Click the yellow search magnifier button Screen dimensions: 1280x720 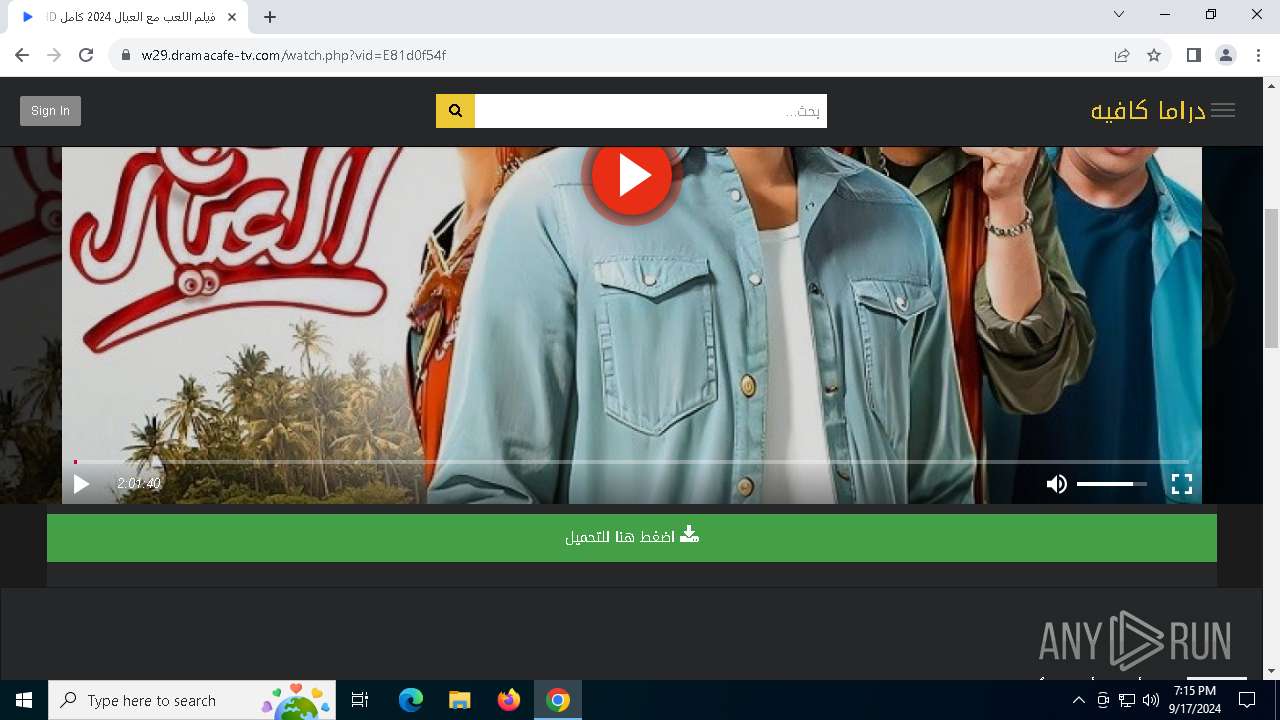[455, 111]
